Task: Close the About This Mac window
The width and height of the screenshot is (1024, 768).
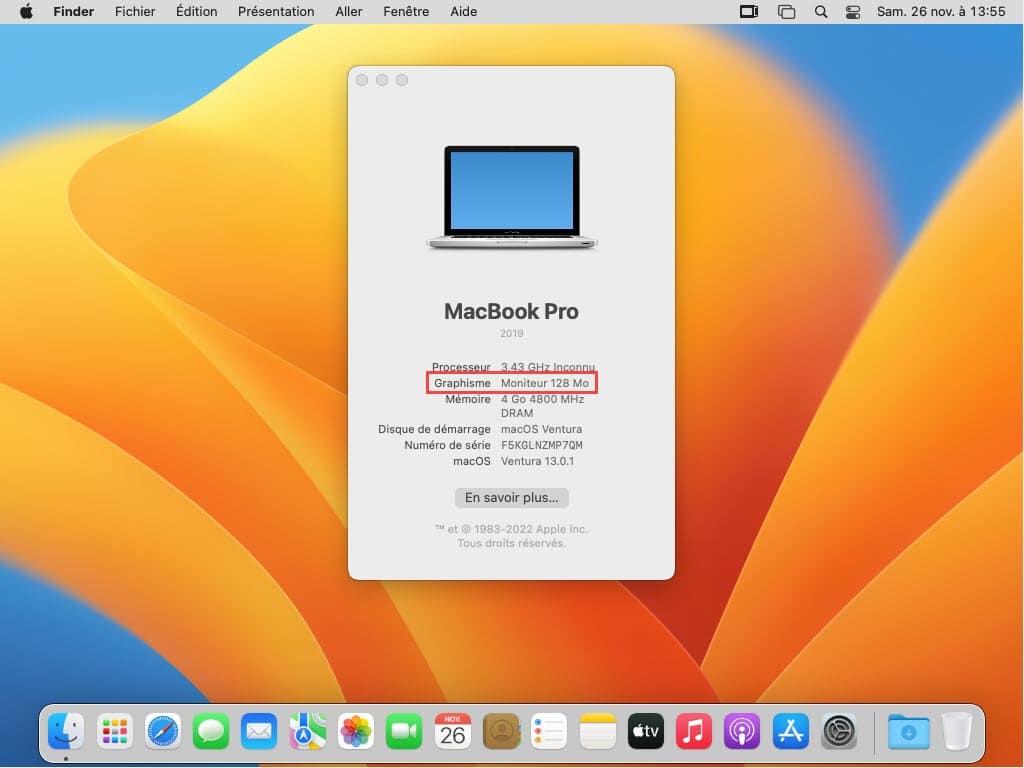Action: [362, 80]
